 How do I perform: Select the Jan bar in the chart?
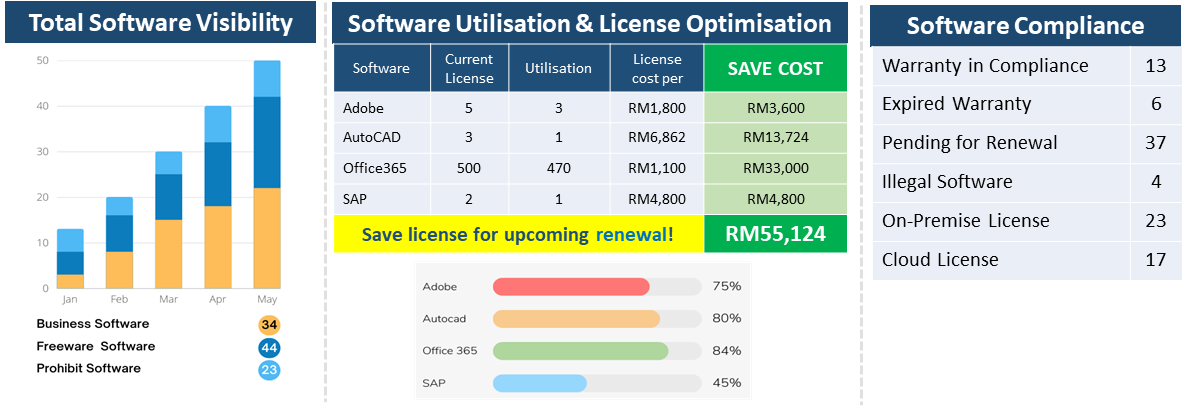pyautogui.click(x=70, y=258)
